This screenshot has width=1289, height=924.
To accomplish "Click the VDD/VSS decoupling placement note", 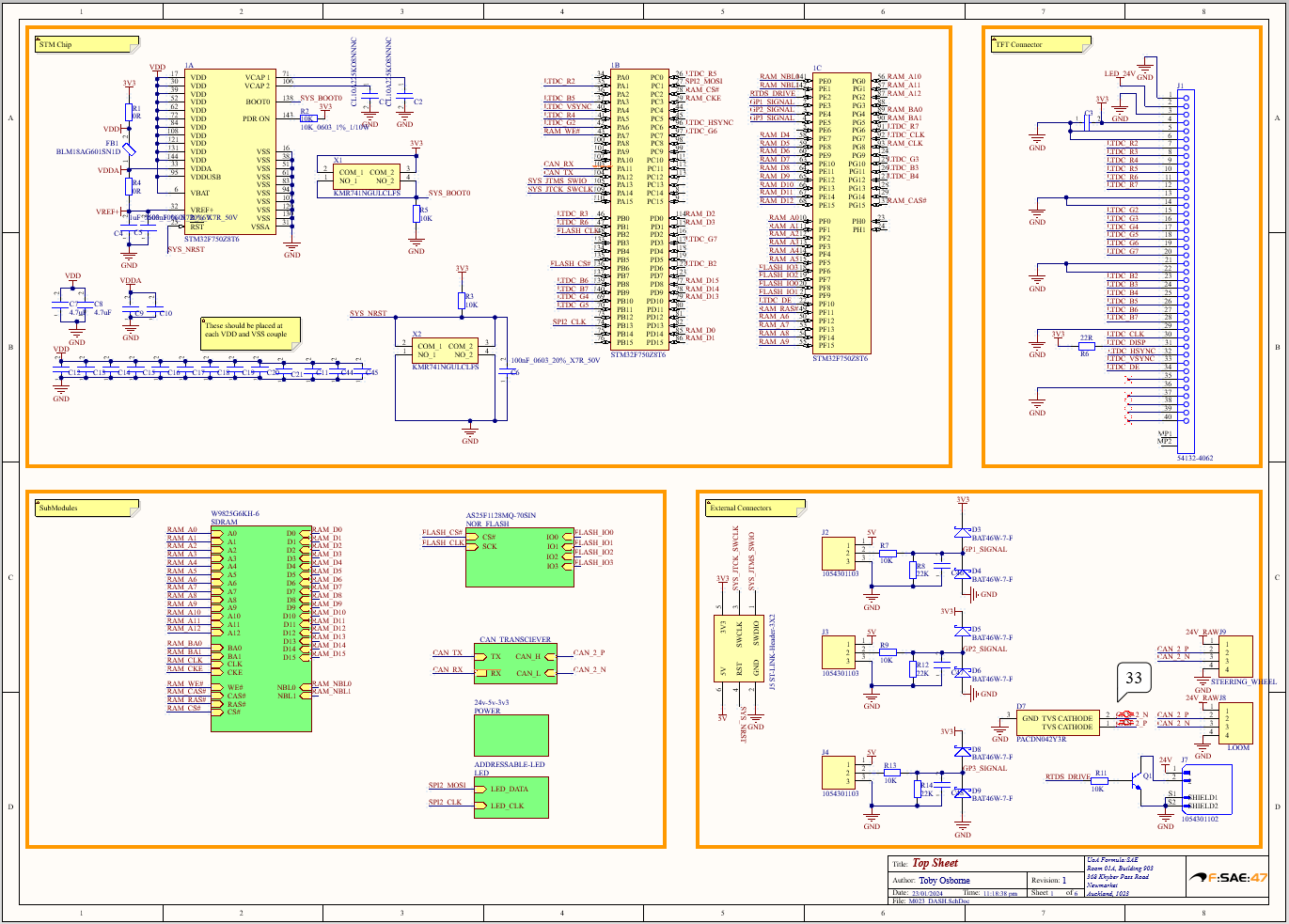I will [250, 333].
